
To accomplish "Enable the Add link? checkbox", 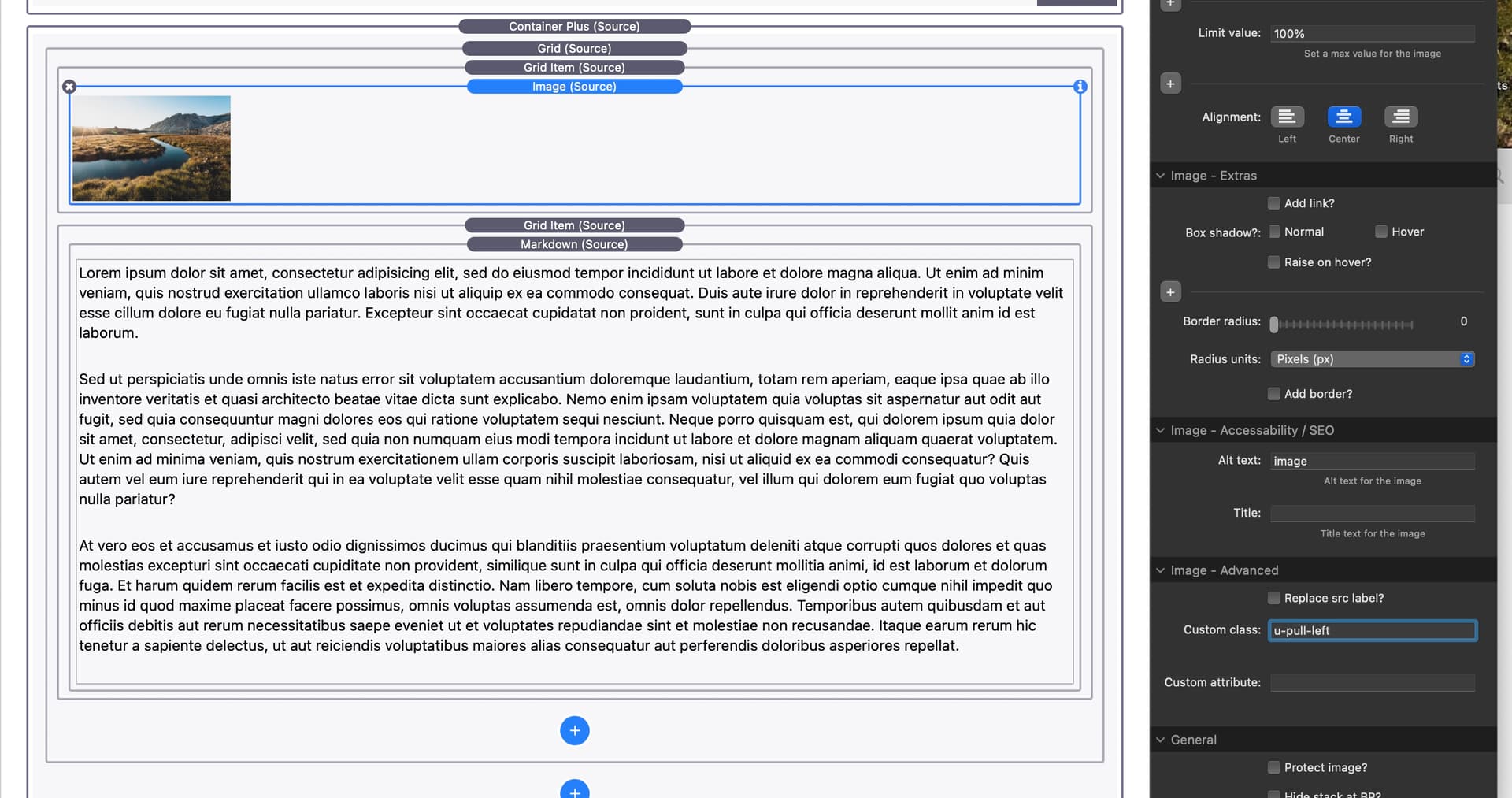I will click(1273, 203).
